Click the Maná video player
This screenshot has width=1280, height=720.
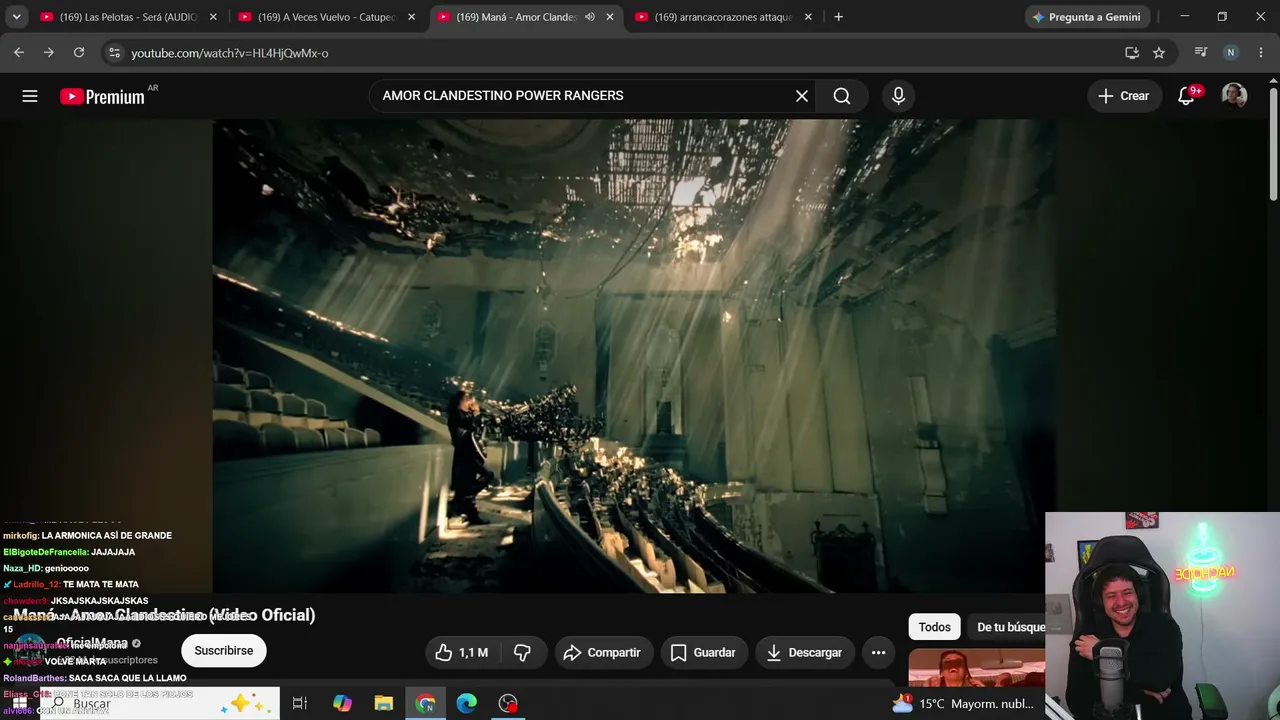634,356
